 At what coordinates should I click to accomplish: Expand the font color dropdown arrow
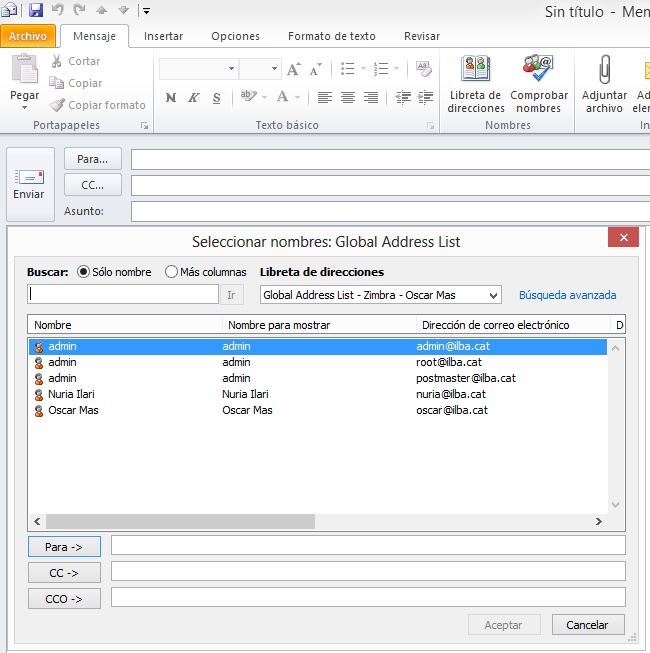[x=298, y=98]
